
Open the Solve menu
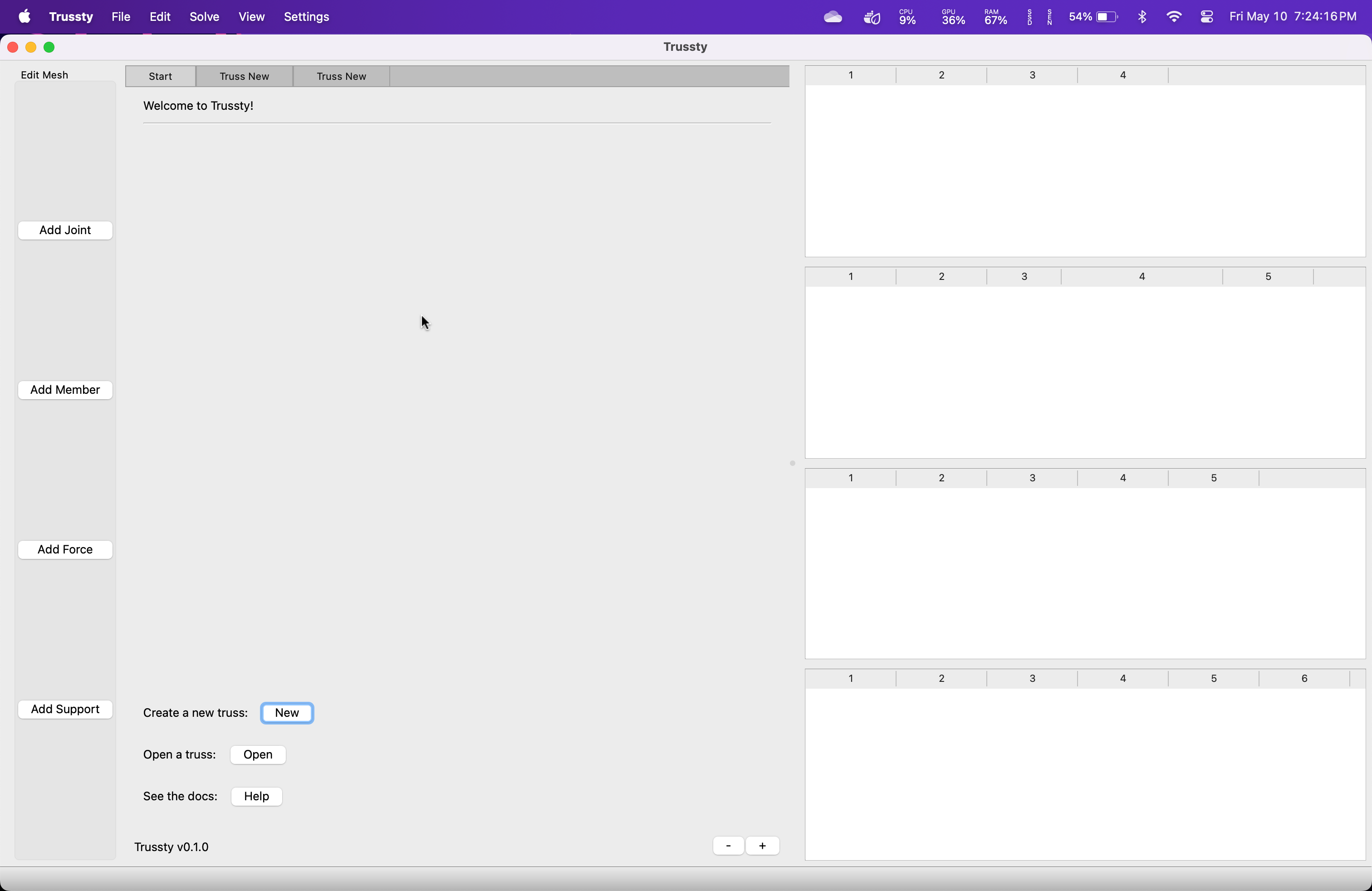click(x=204, y=17)
